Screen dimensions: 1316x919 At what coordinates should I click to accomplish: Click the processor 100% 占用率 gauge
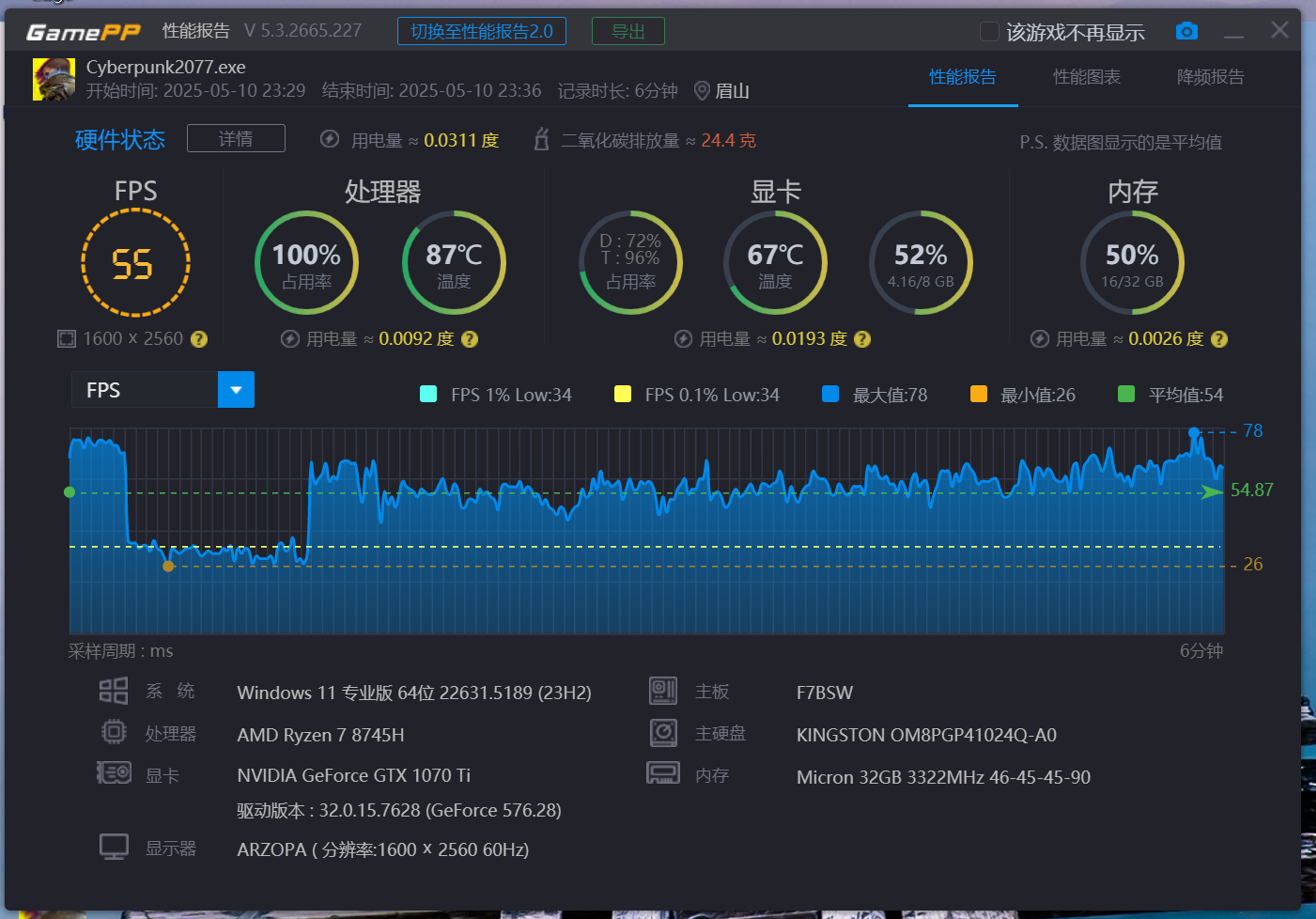(x=306, y=264)
